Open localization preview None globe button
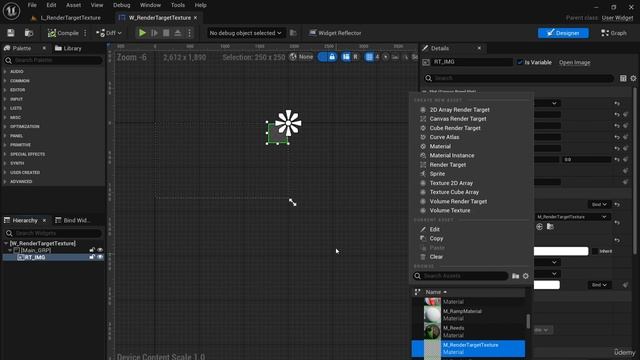640x360 pixels. tap(301, 57)
